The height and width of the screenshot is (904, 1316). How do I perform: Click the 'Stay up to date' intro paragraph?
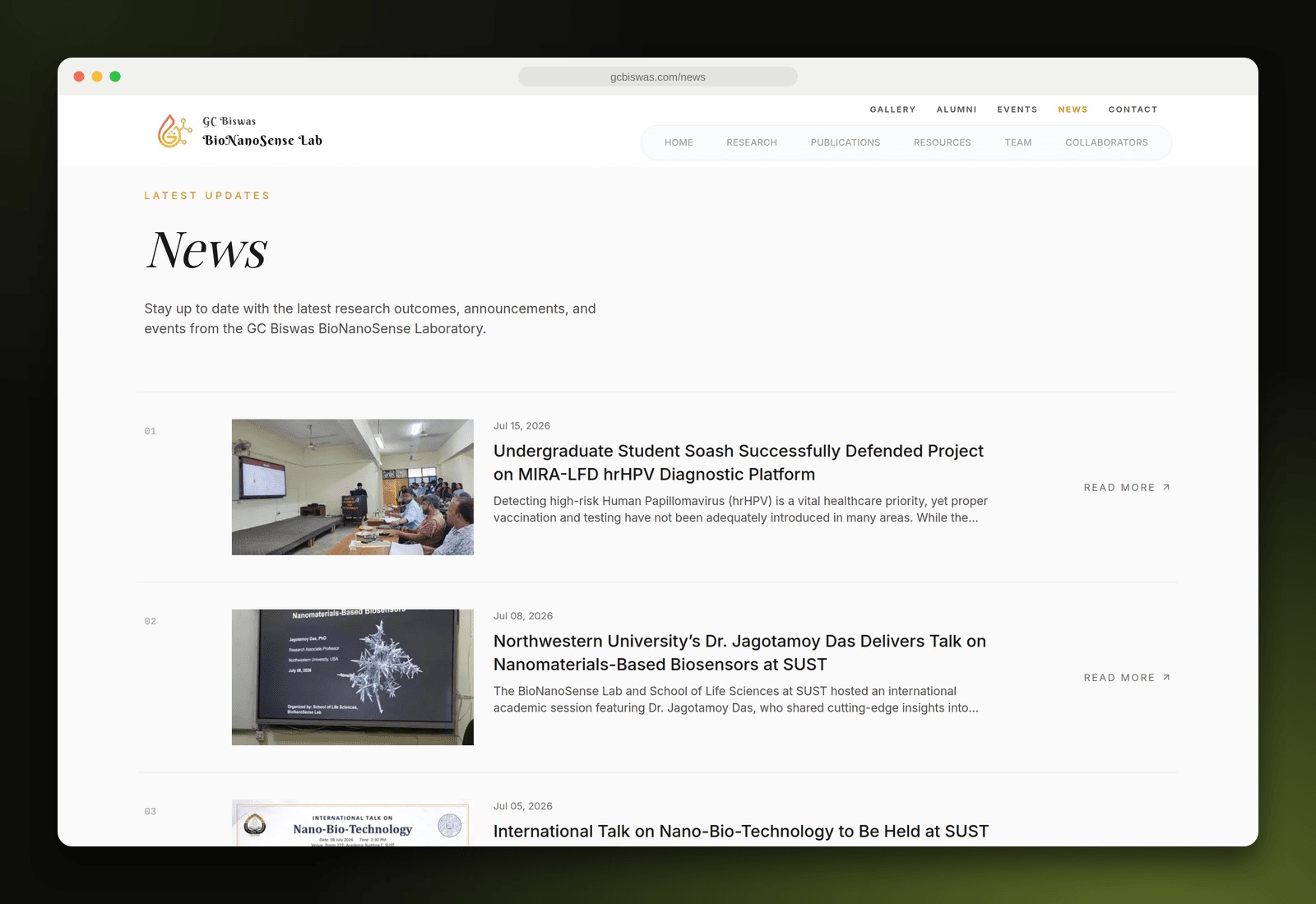(370, 318)
